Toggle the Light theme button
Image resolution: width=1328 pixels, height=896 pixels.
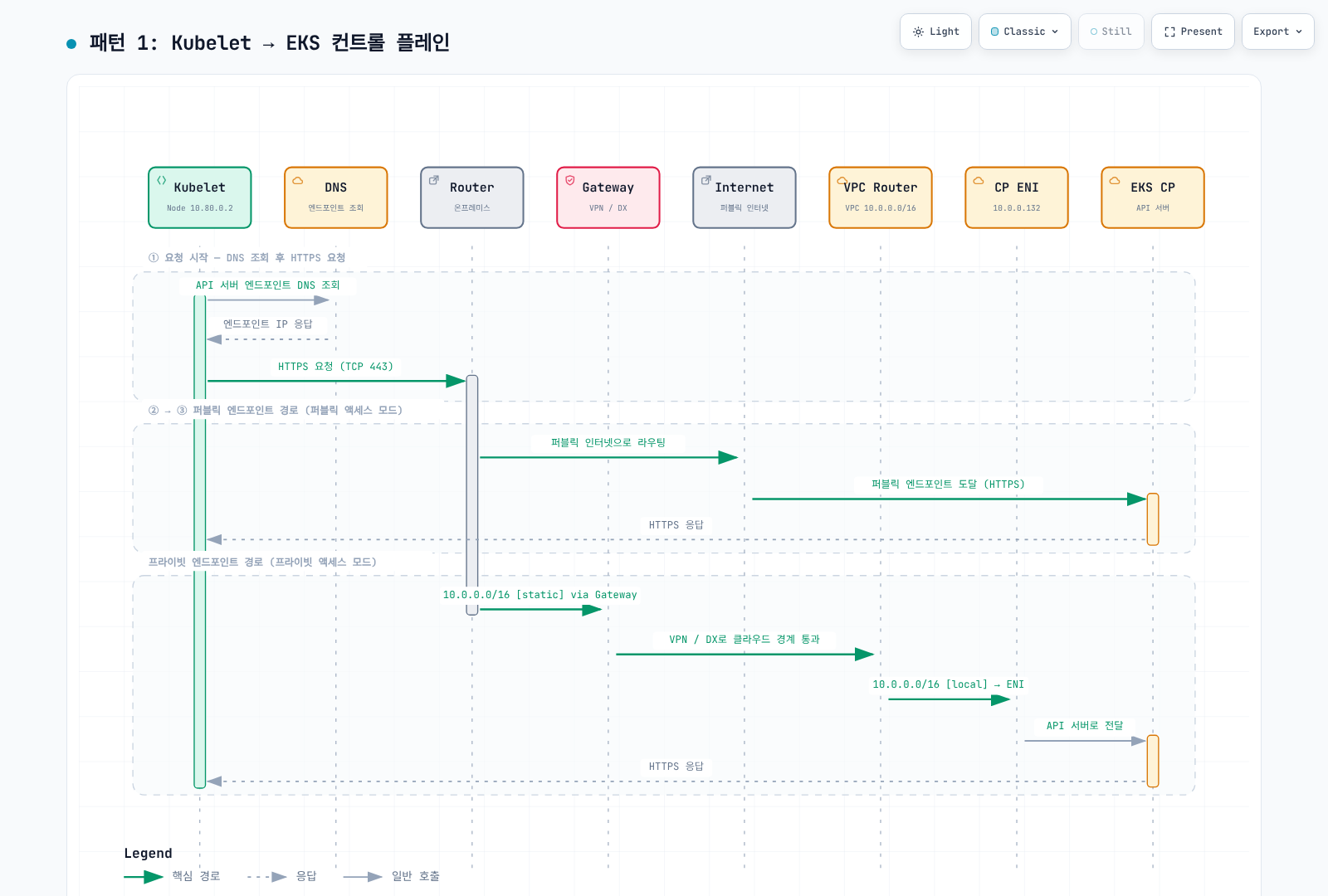935,32
